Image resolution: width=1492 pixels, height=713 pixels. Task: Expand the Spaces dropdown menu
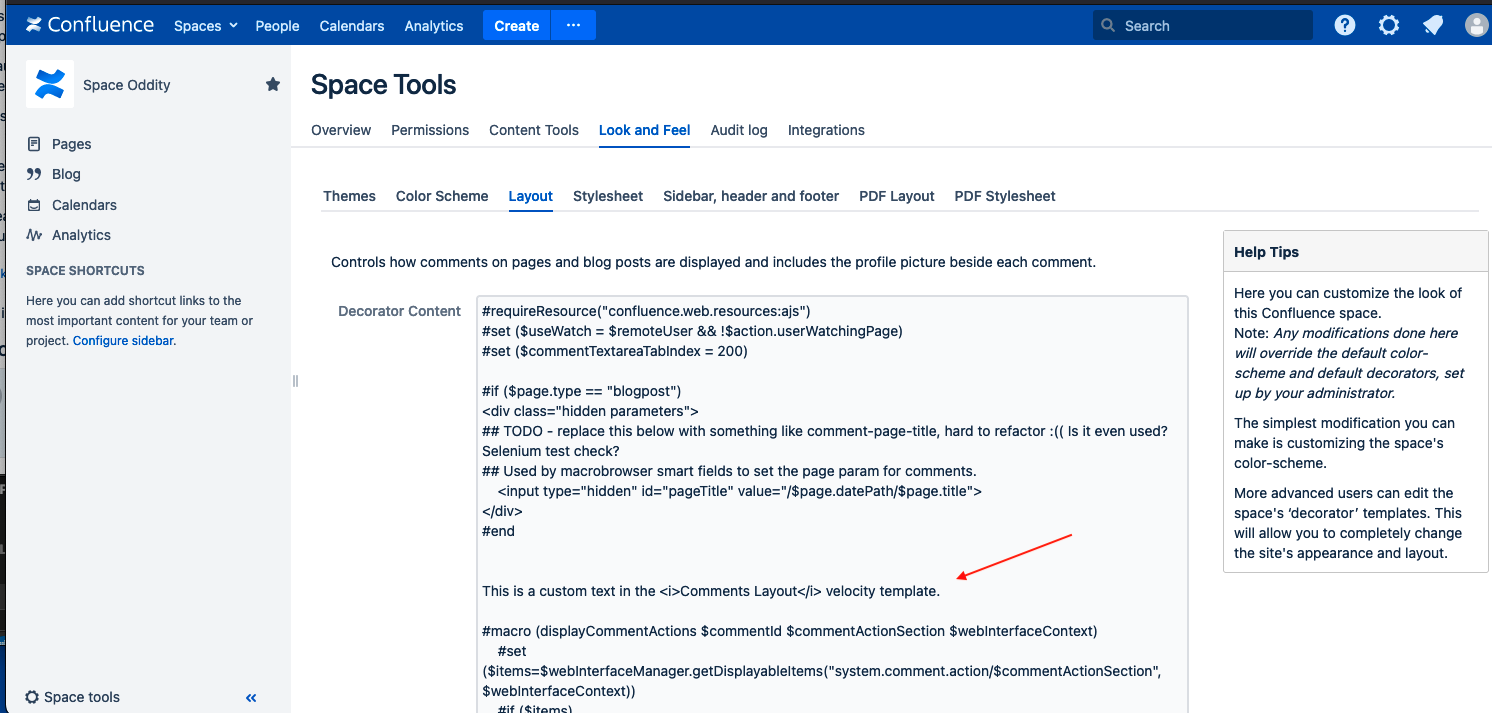pyautogui.click(x=206, y=26)
